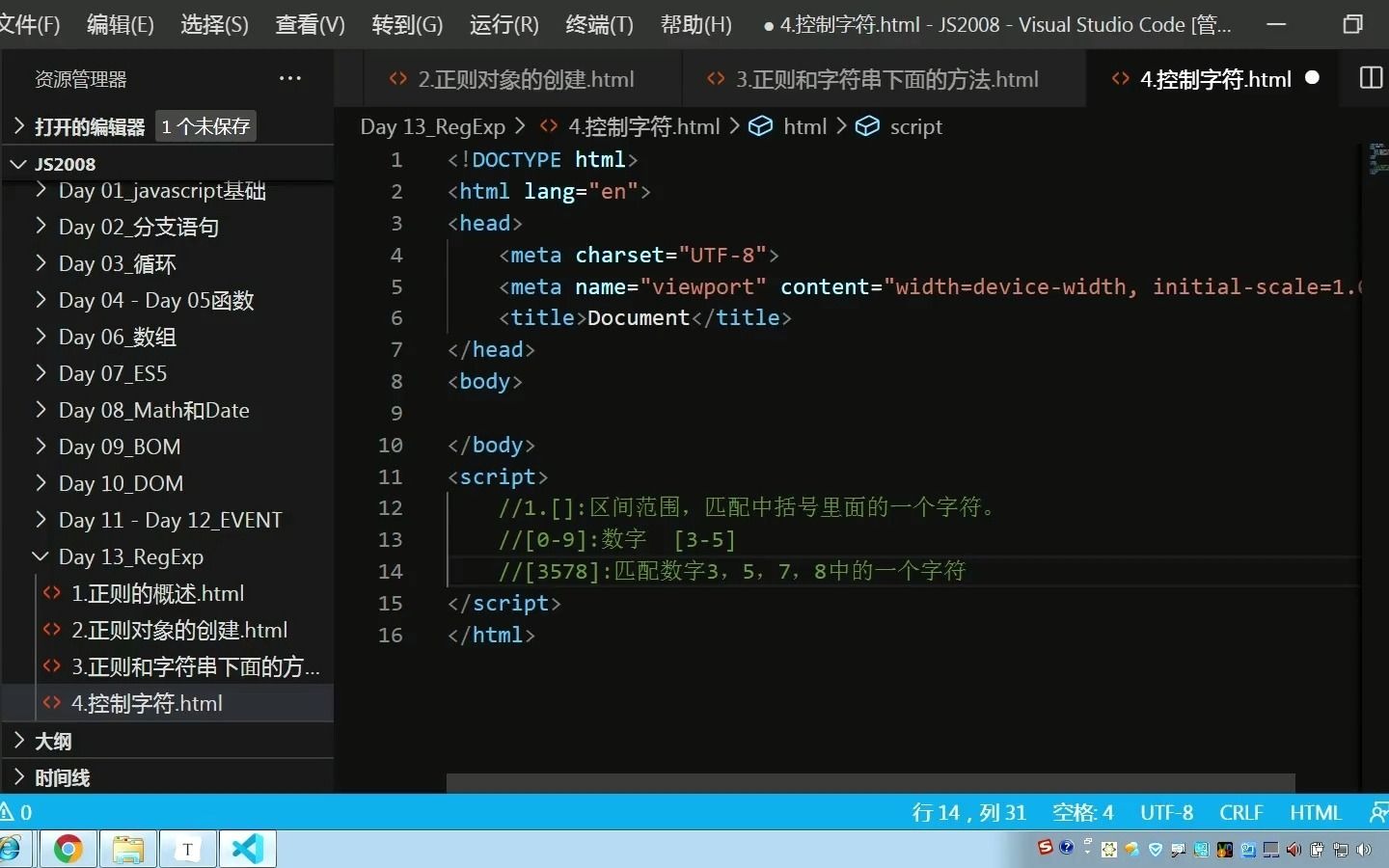Image resolution: width=1389 pixels, height=868 pixels.
Task: Click the blue shield security tray icon
Action: pos(1156,850)
